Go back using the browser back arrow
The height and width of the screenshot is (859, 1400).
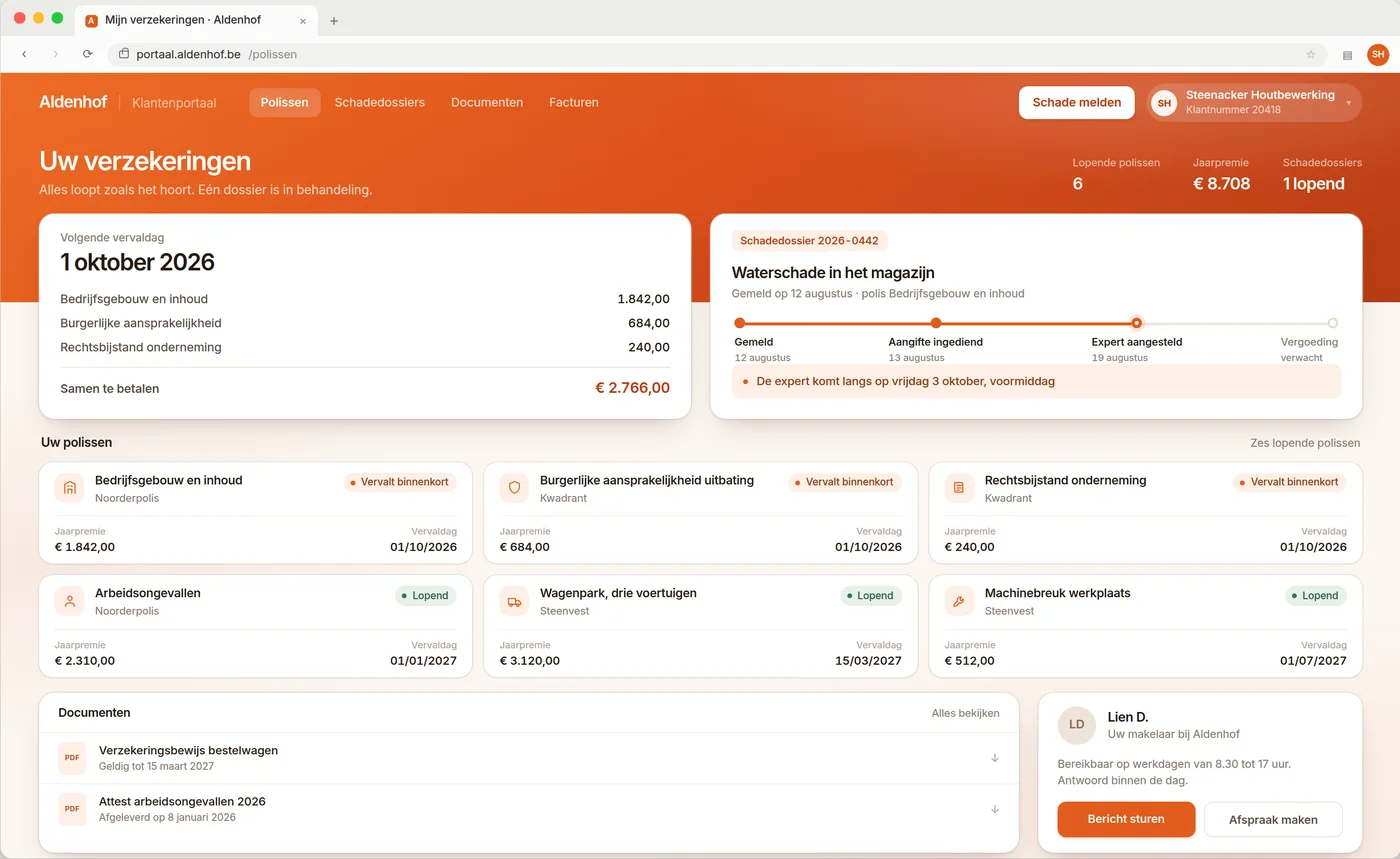point(24,54)
